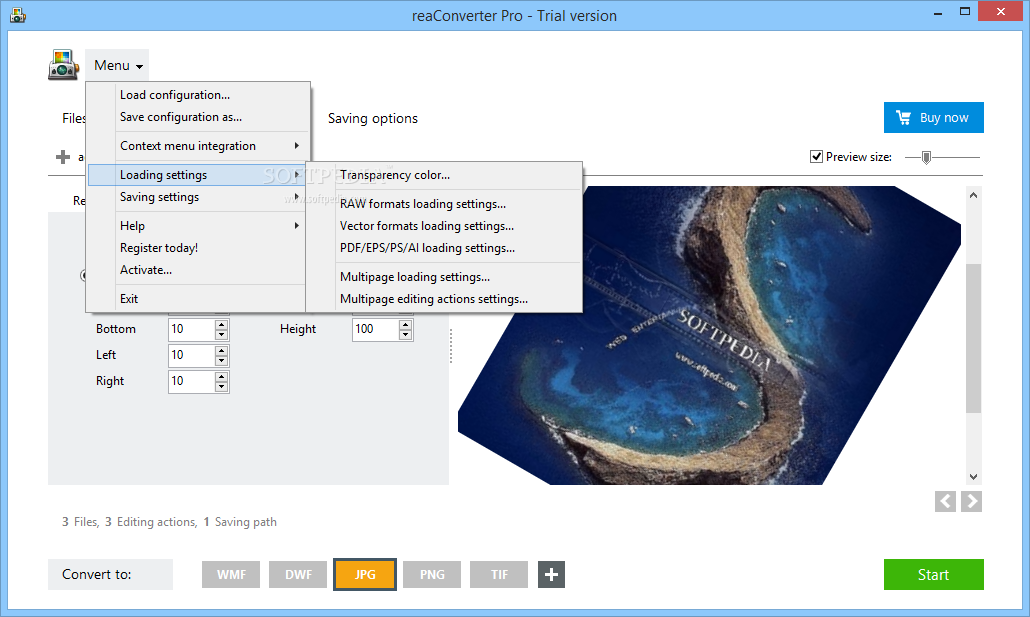This screenshot has width=1030, height=617.
Task: Select TIF as output format
Action: pyautogui.click(x=499, y=574)
